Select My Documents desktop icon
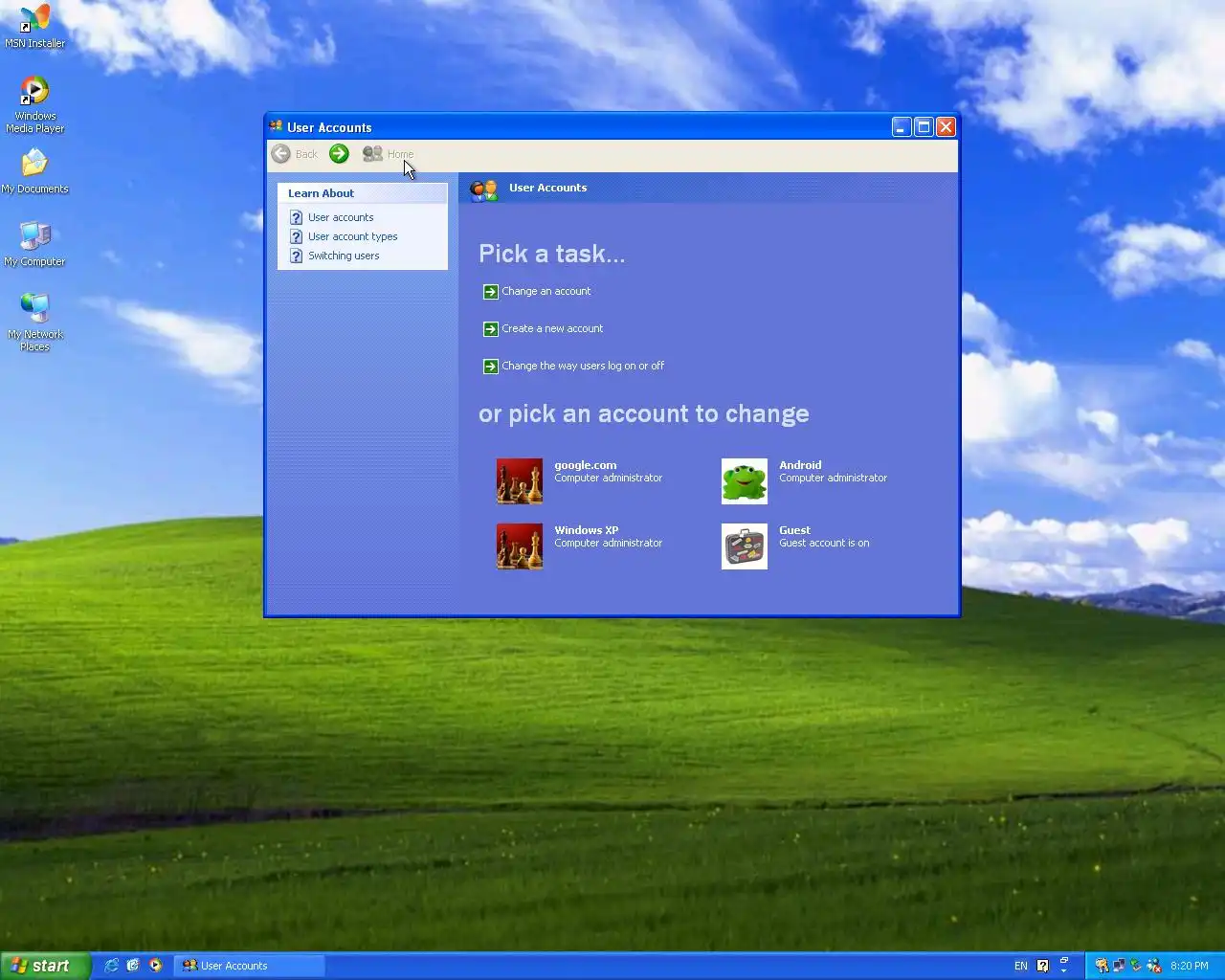This screenshot has height=980, width=1225. [x=35, y=171]
